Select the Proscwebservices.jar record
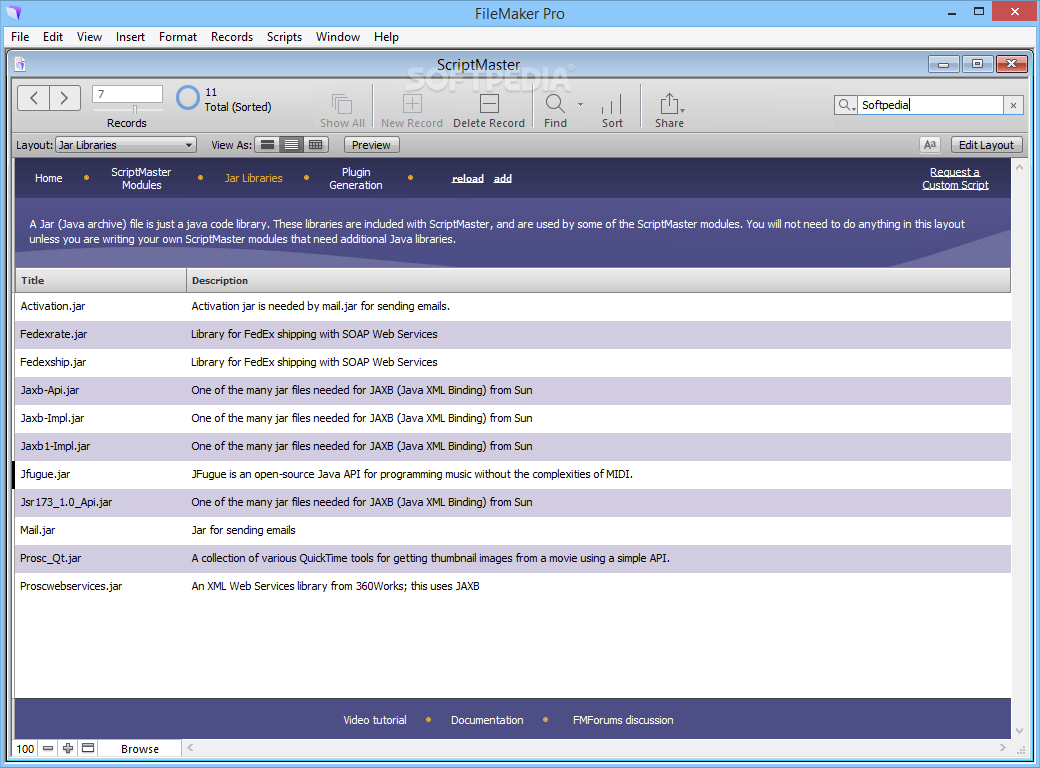 point(513,586)
